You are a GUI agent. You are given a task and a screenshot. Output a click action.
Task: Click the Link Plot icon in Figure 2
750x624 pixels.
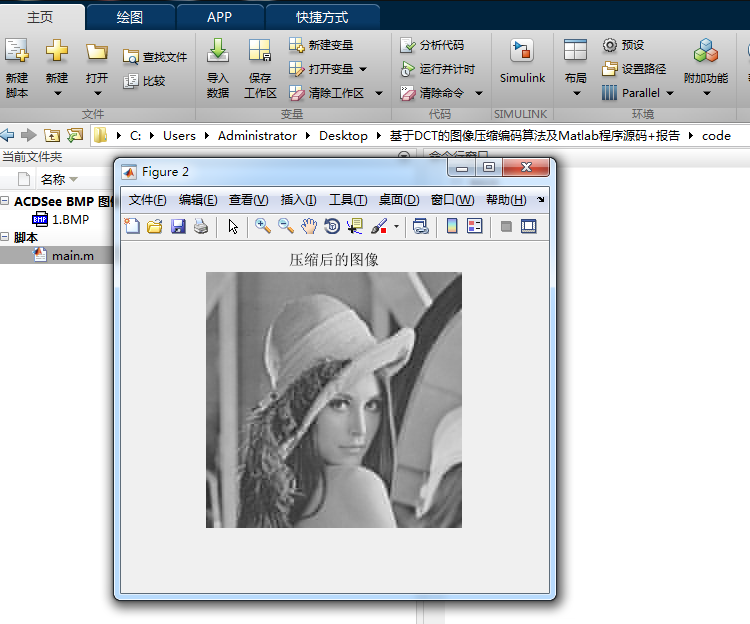[x=421, y=226]
